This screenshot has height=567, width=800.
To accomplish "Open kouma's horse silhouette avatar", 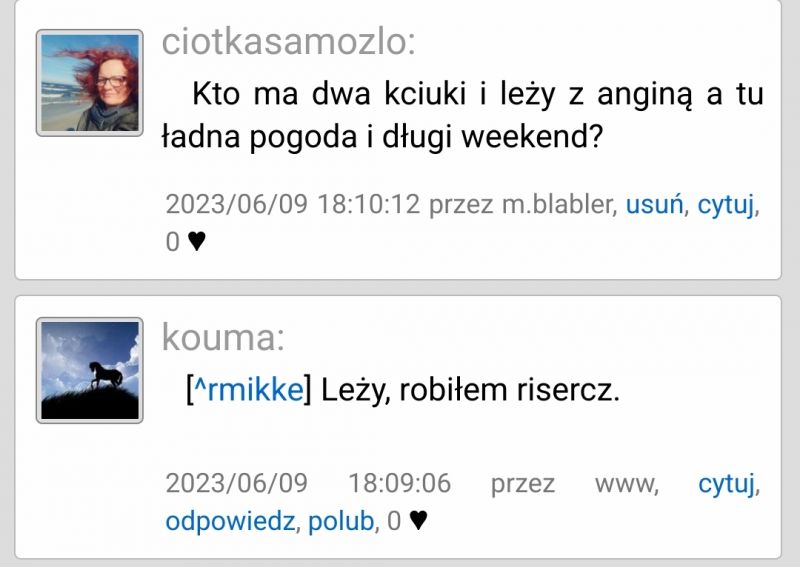I will coord(90,371).
